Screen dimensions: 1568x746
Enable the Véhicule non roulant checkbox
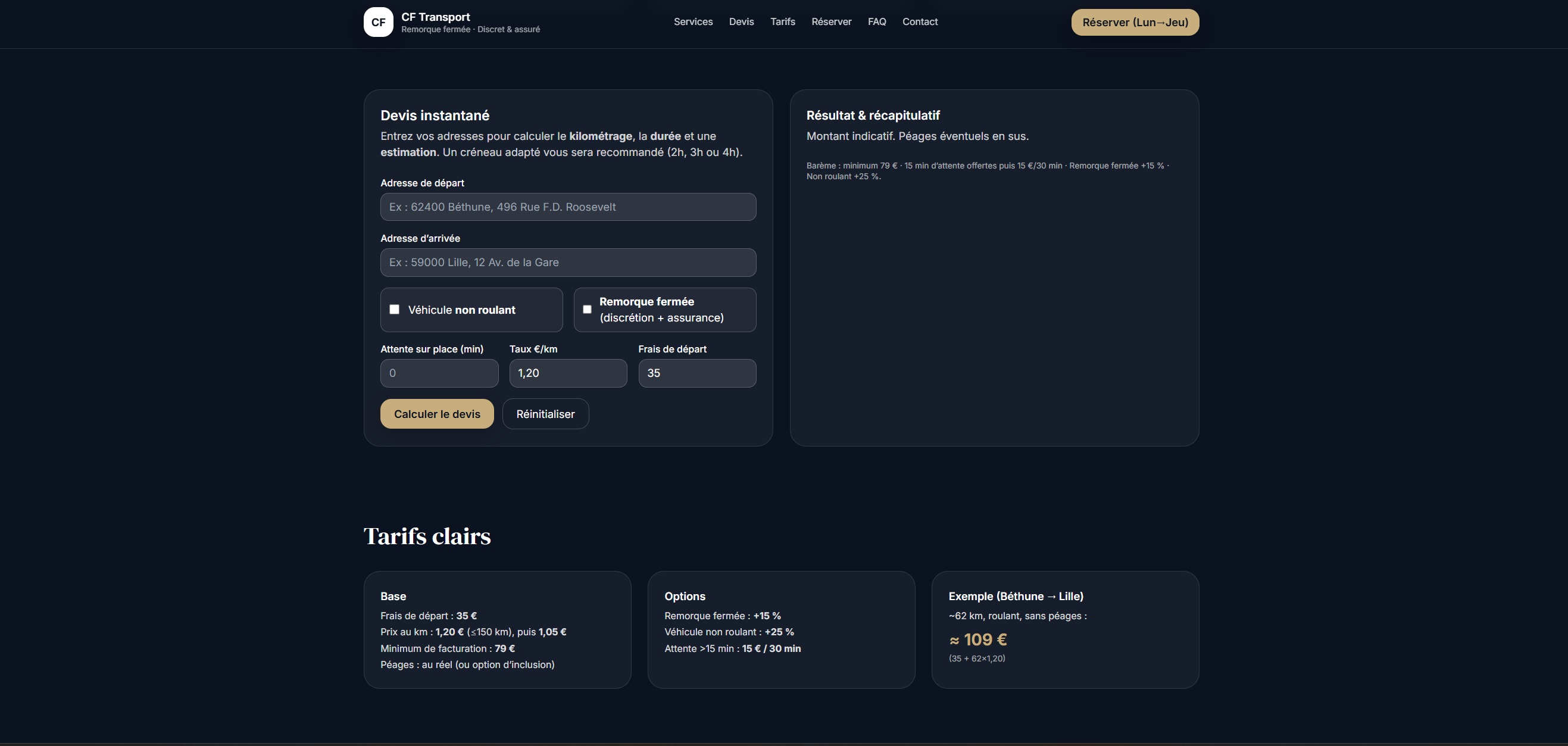point(395,310)
